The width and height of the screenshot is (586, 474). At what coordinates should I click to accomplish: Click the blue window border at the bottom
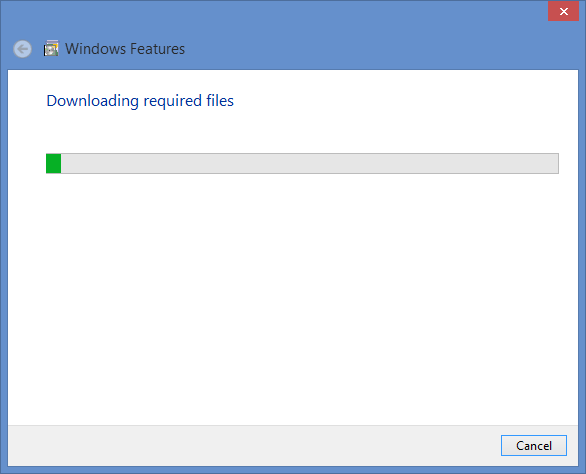point(293,470)
